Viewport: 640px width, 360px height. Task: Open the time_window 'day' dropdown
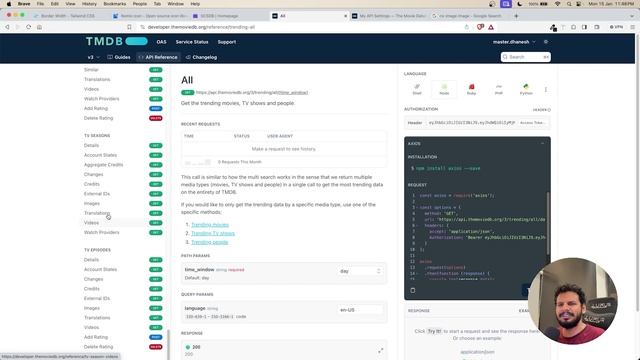360,271
